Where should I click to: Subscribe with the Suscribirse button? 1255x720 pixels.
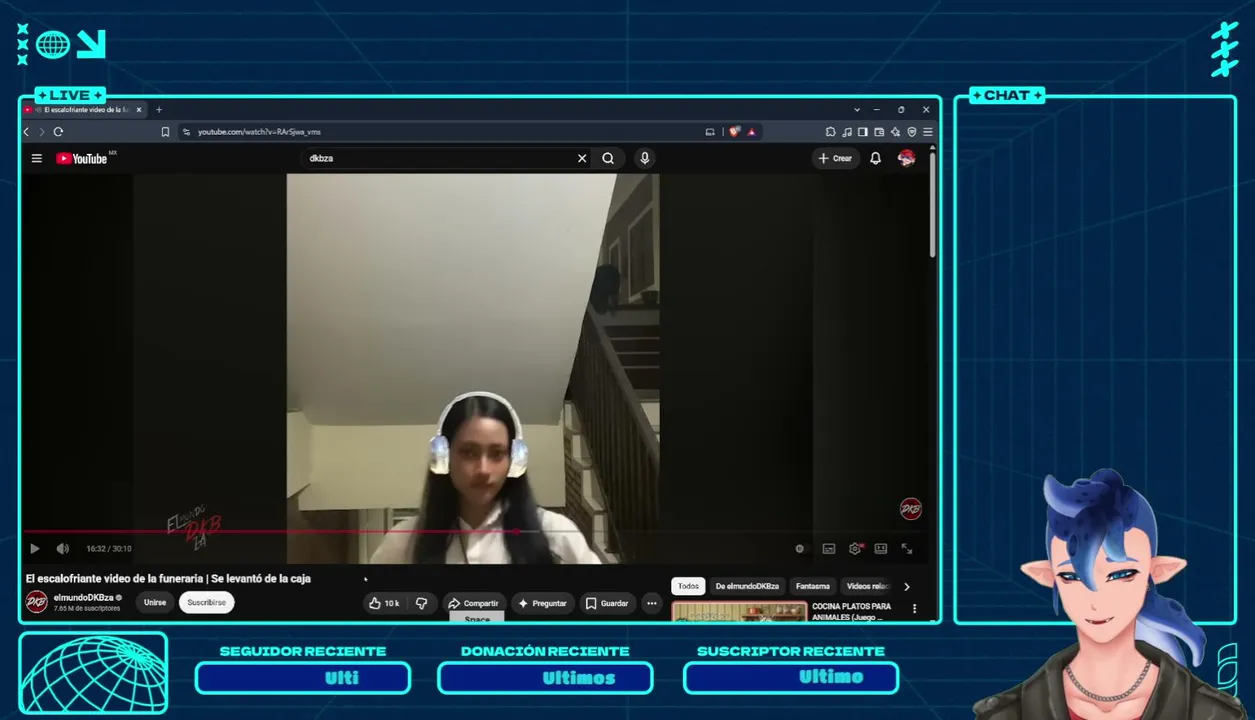pos(207,602)
